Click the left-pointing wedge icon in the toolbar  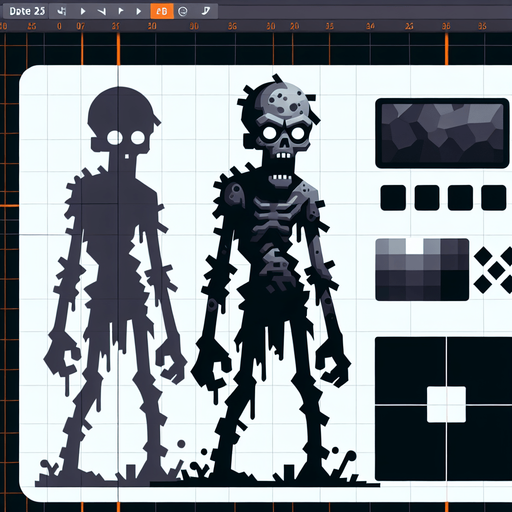102,12
